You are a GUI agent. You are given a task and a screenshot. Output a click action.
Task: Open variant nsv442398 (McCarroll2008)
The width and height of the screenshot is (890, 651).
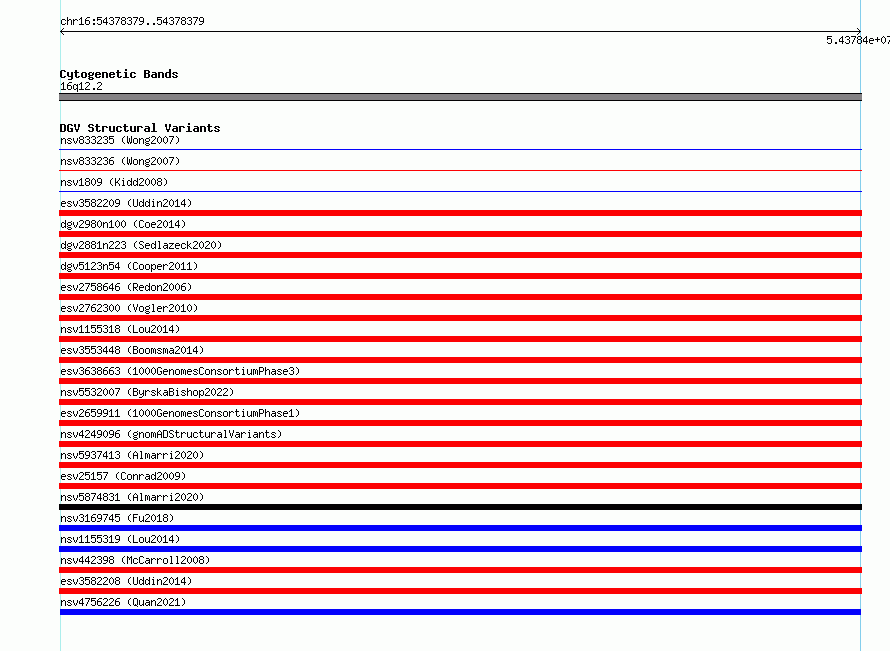click(x=135, y=560)
